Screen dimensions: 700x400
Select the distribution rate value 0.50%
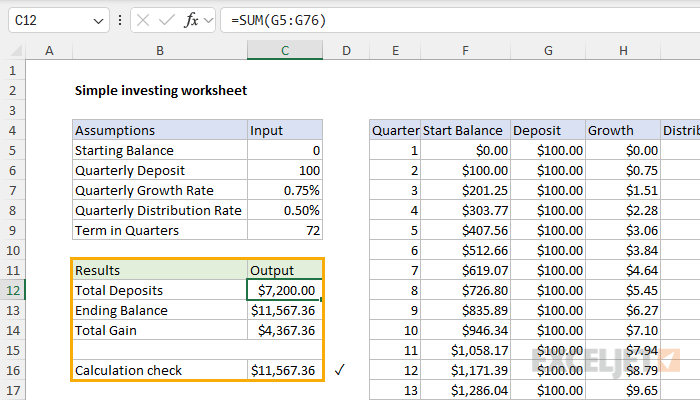[285, 210]
